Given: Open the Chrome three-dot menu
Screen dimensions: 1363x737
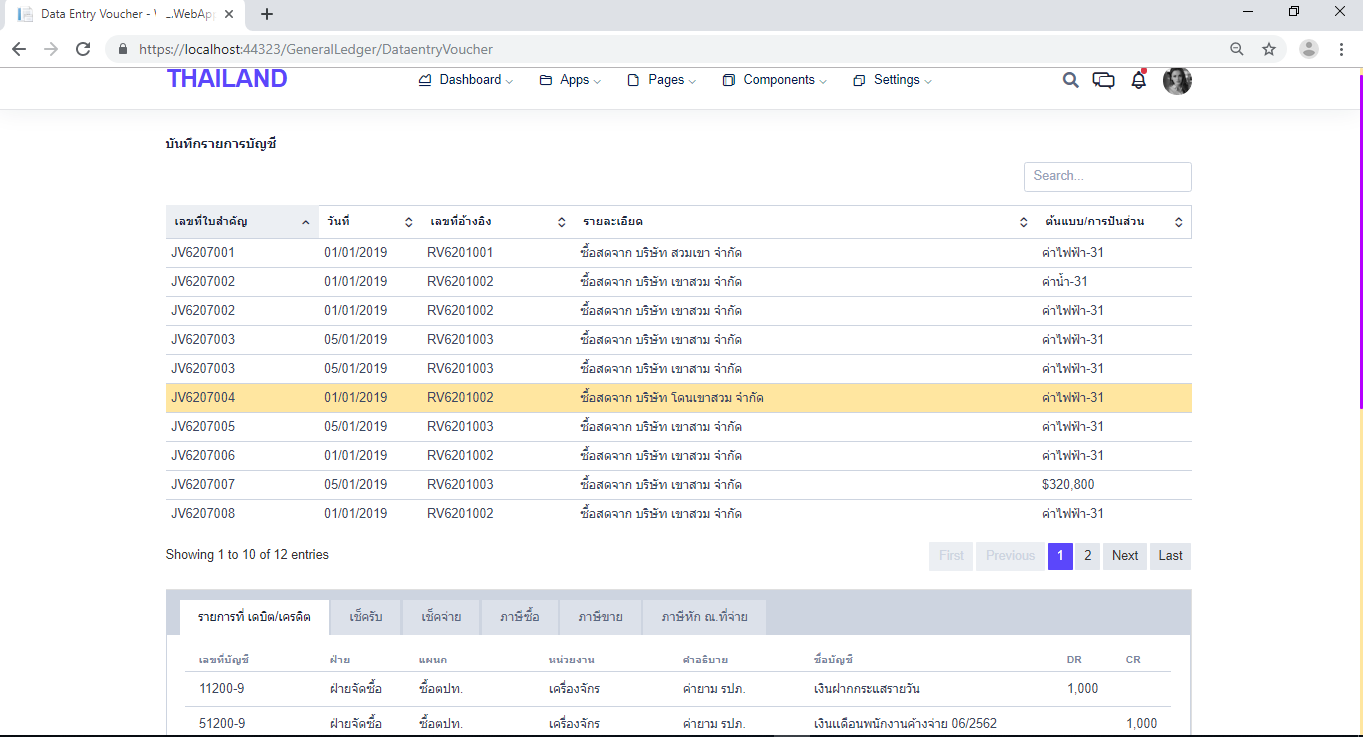Looking at the screenshot, I should pyautogui.click(x=1341, y=49).
